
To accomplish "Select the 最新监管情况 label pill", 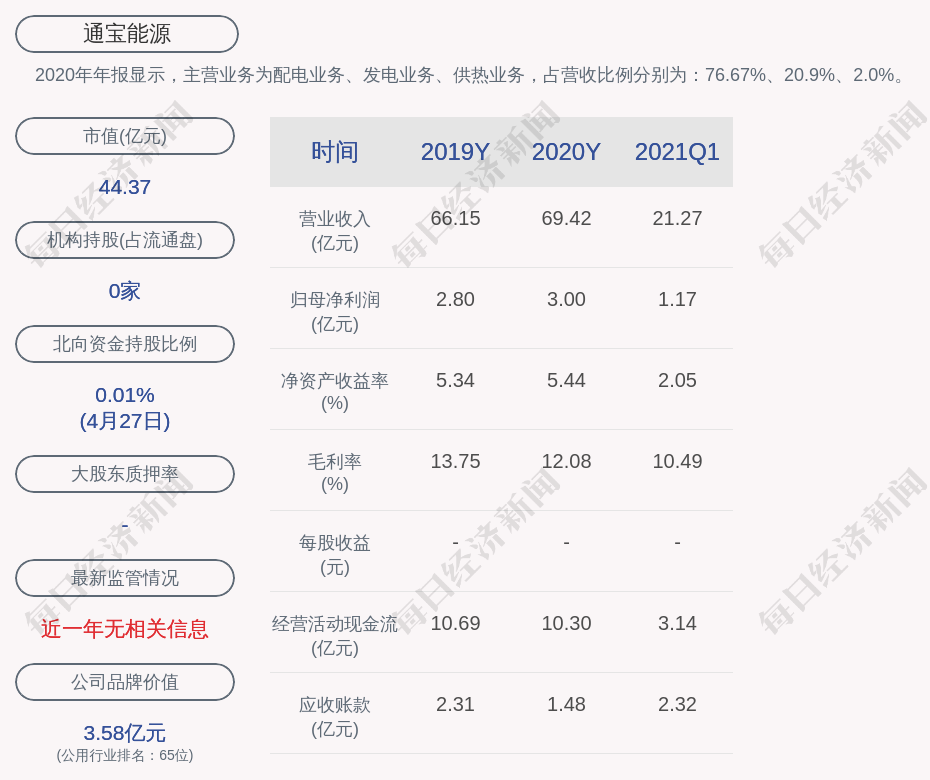I will tap(125, 578).
